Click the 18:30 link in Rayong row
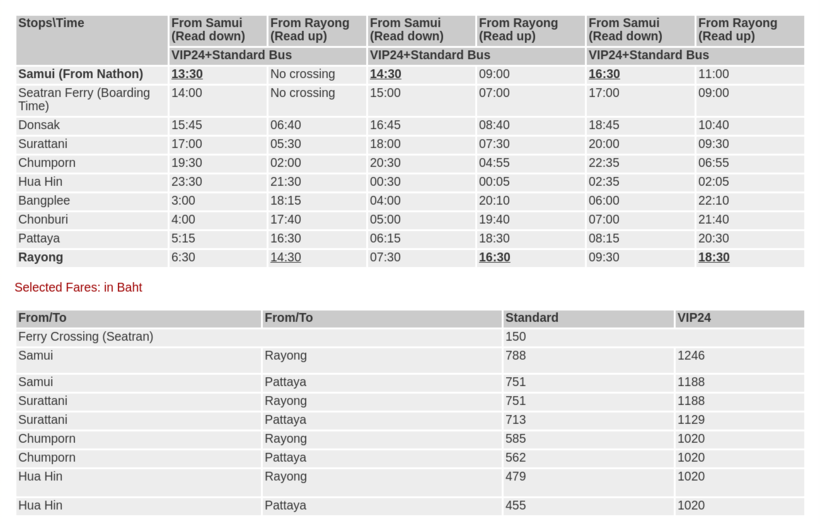The height and width of the screenshot is (524, 820). (x=713, y=257)
